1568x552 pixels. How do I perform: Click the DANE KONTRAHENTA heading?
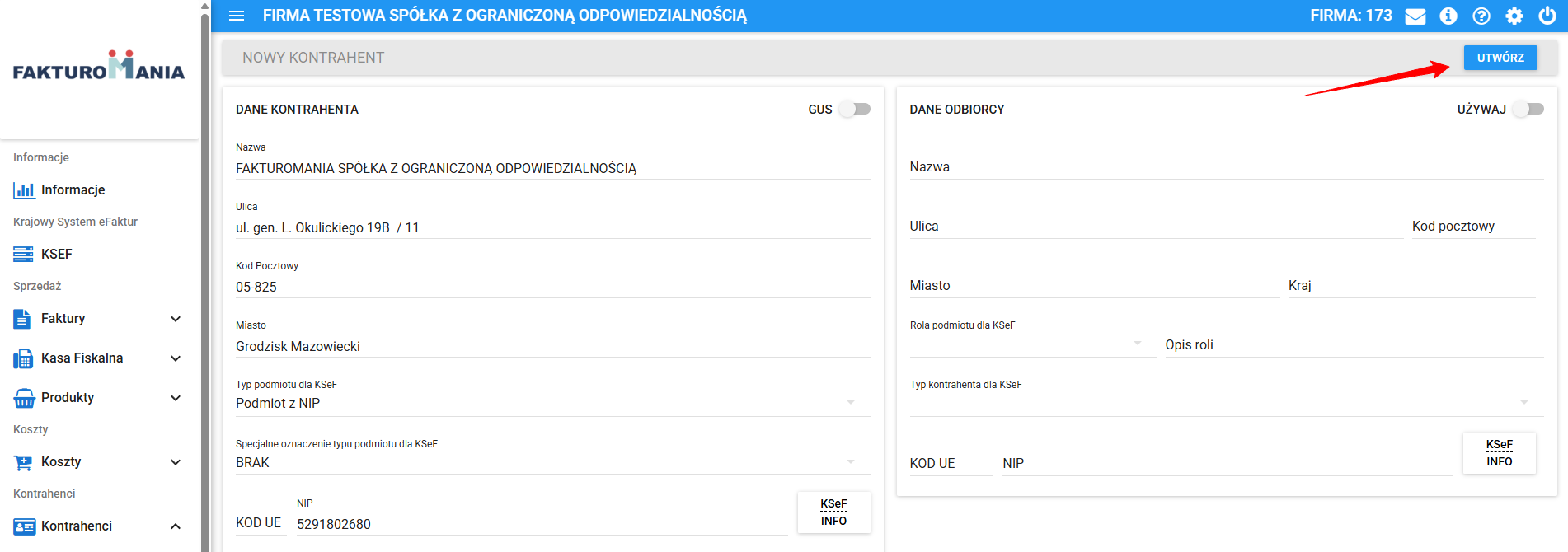pyautogui.click(x=297, y=110)
